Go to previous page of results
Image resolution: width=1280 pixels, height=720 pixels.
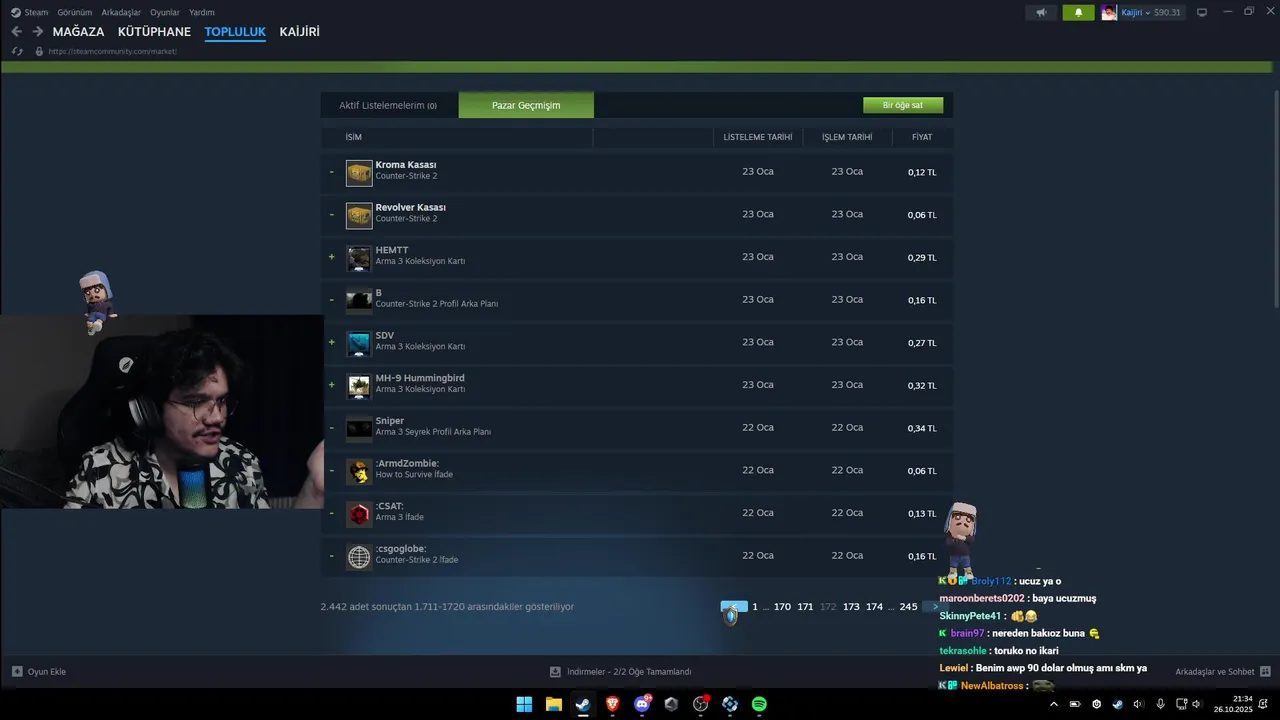click(733, 607)
